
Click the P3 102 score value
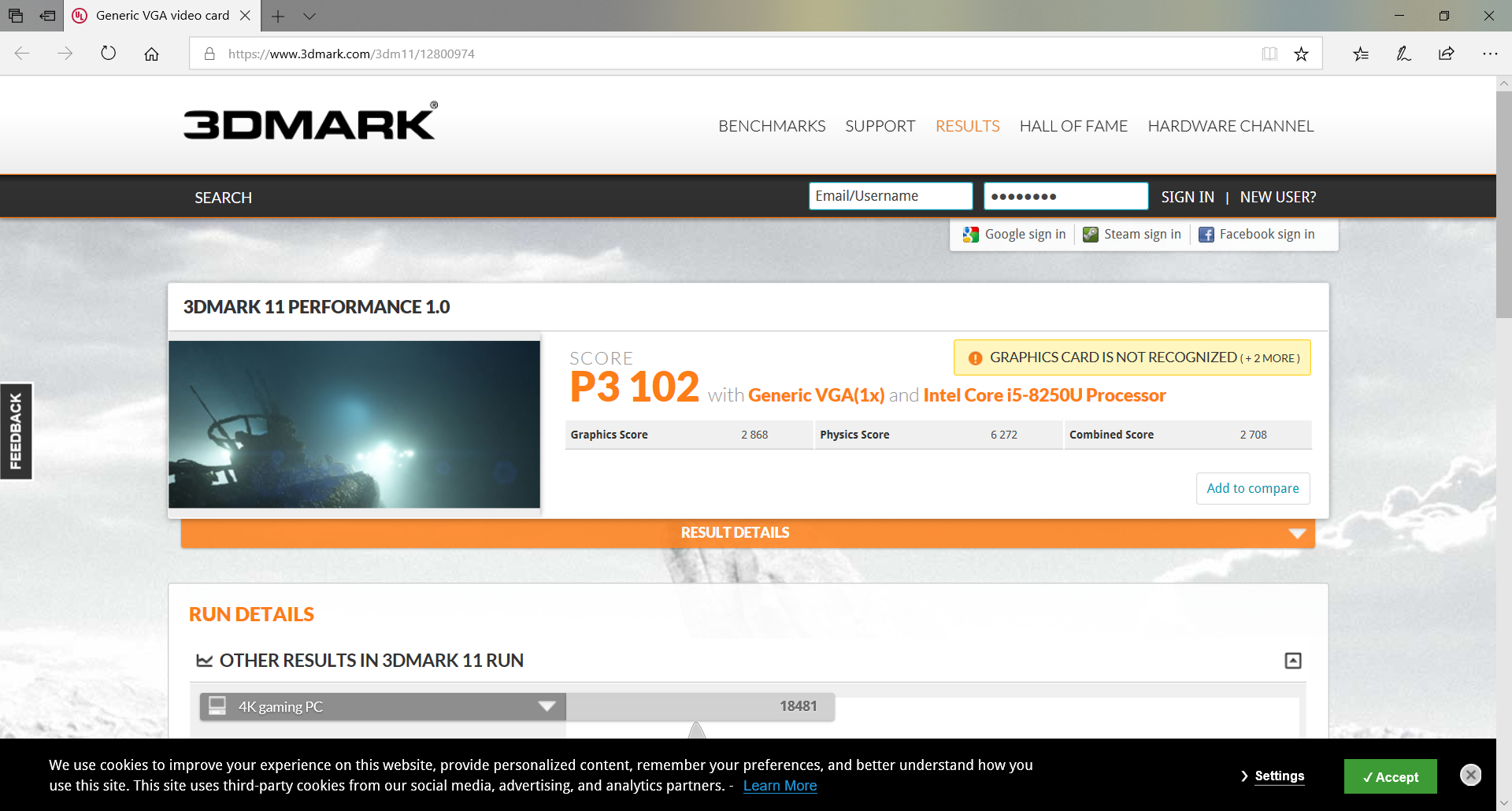click(635, 387)
